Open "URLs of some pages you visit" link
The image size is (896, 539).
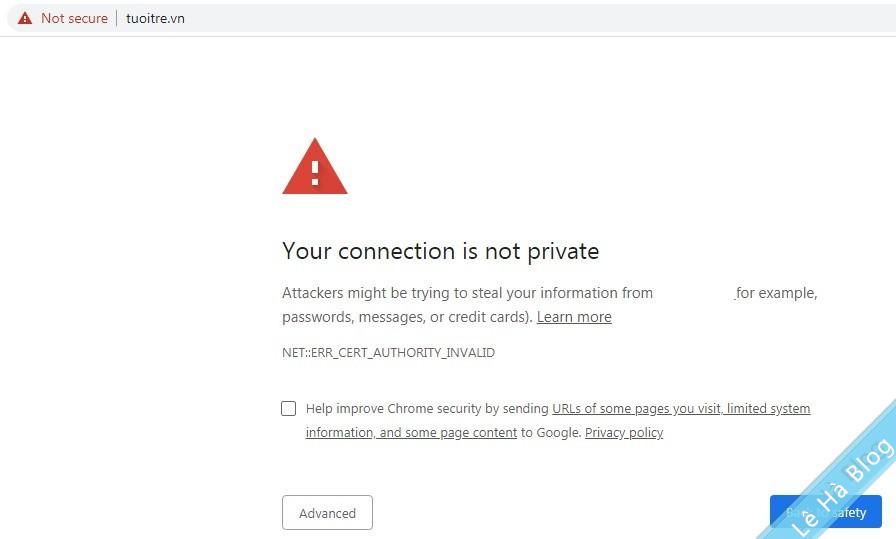pyautogui.click(x=637, y=408)
